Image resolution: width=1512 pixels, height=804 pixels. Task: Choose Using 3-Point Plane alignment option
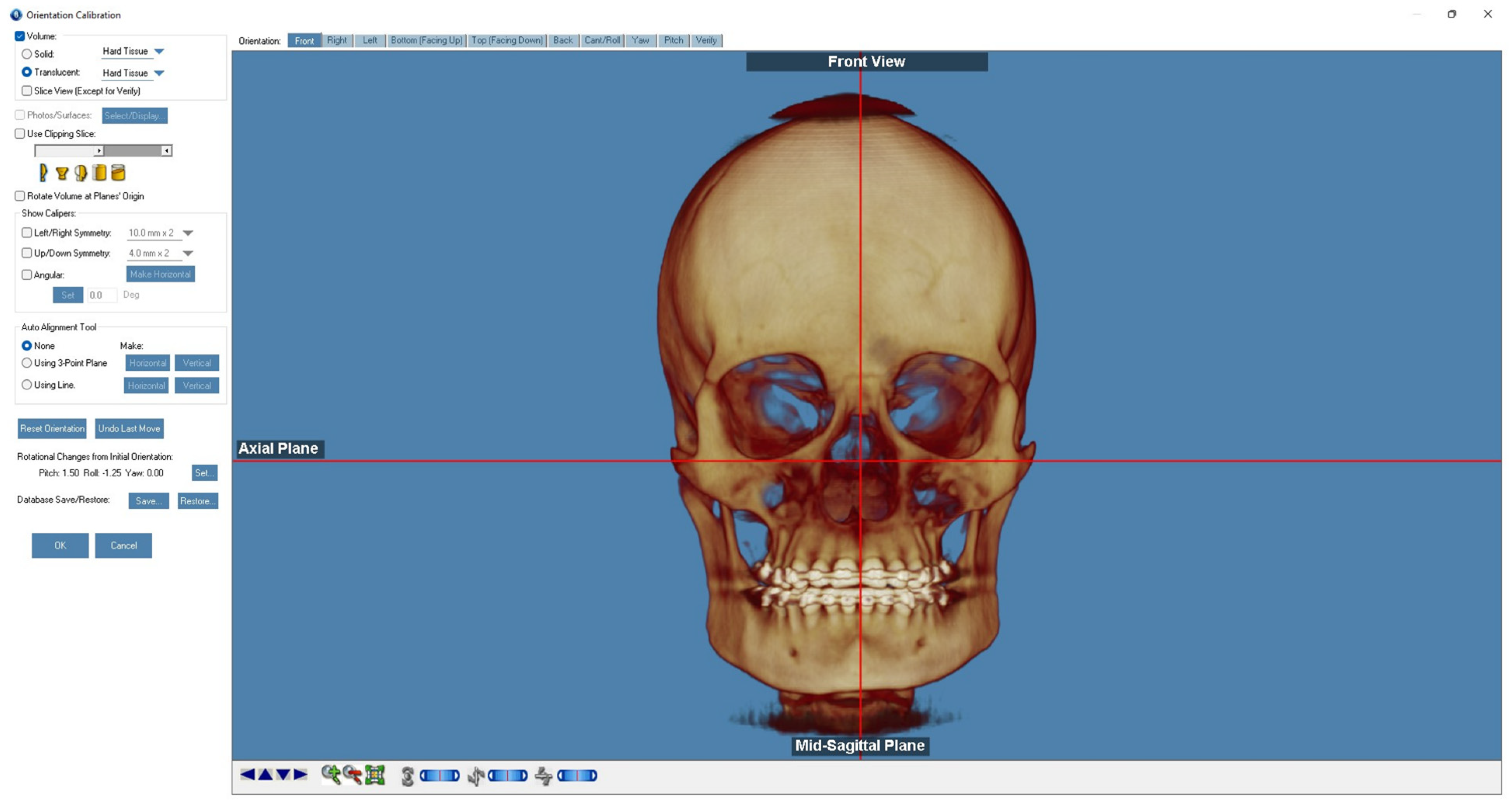click(27, 364)
